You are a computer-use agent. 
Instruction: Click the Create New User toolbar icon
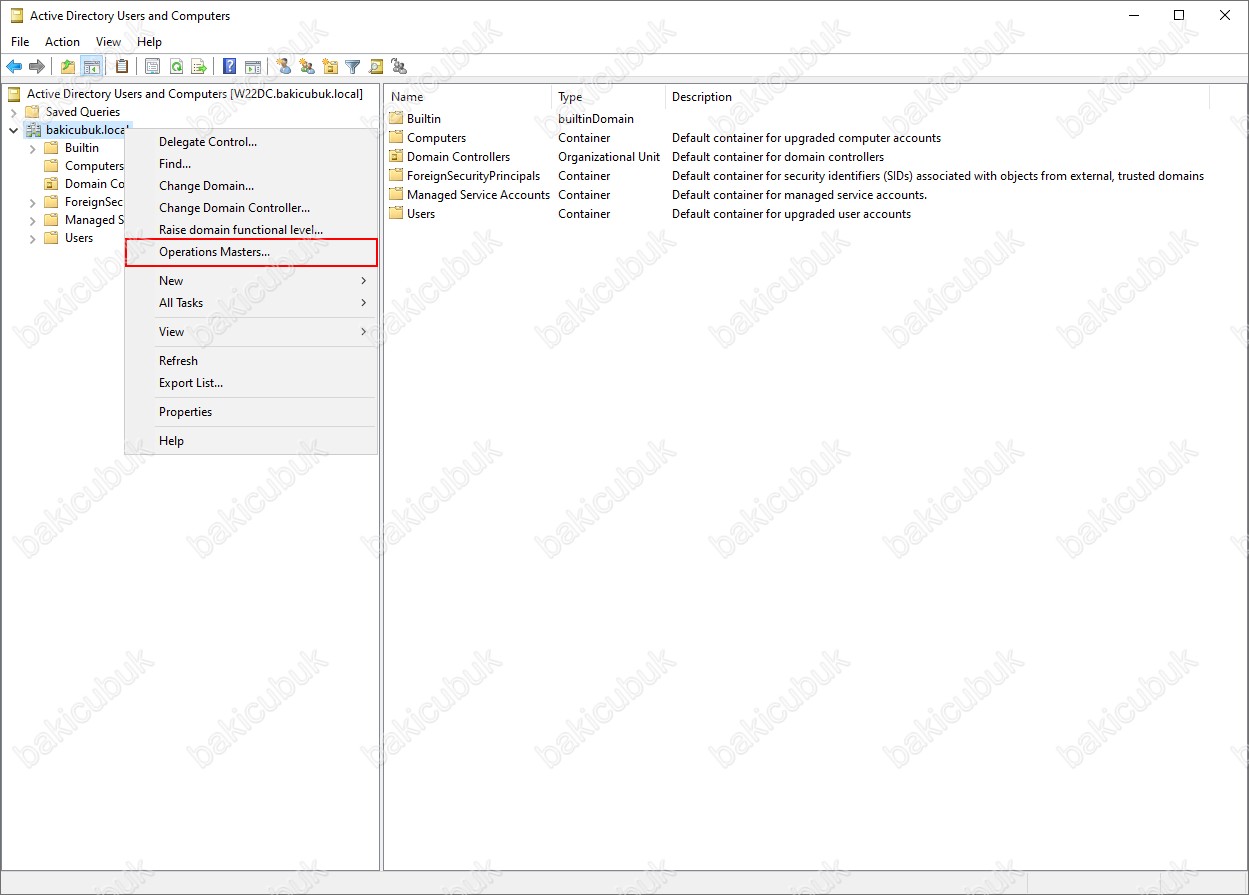pyautogui.click(x=284, y=67)
